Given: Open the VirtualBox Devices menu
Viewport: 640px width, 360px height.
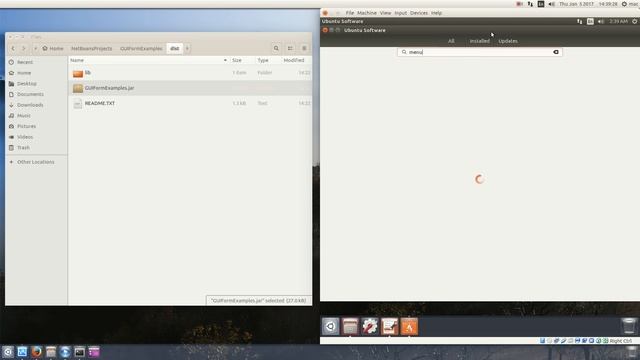Looking at the screenshot, I should pyautogui.click(x=419, y=13).
